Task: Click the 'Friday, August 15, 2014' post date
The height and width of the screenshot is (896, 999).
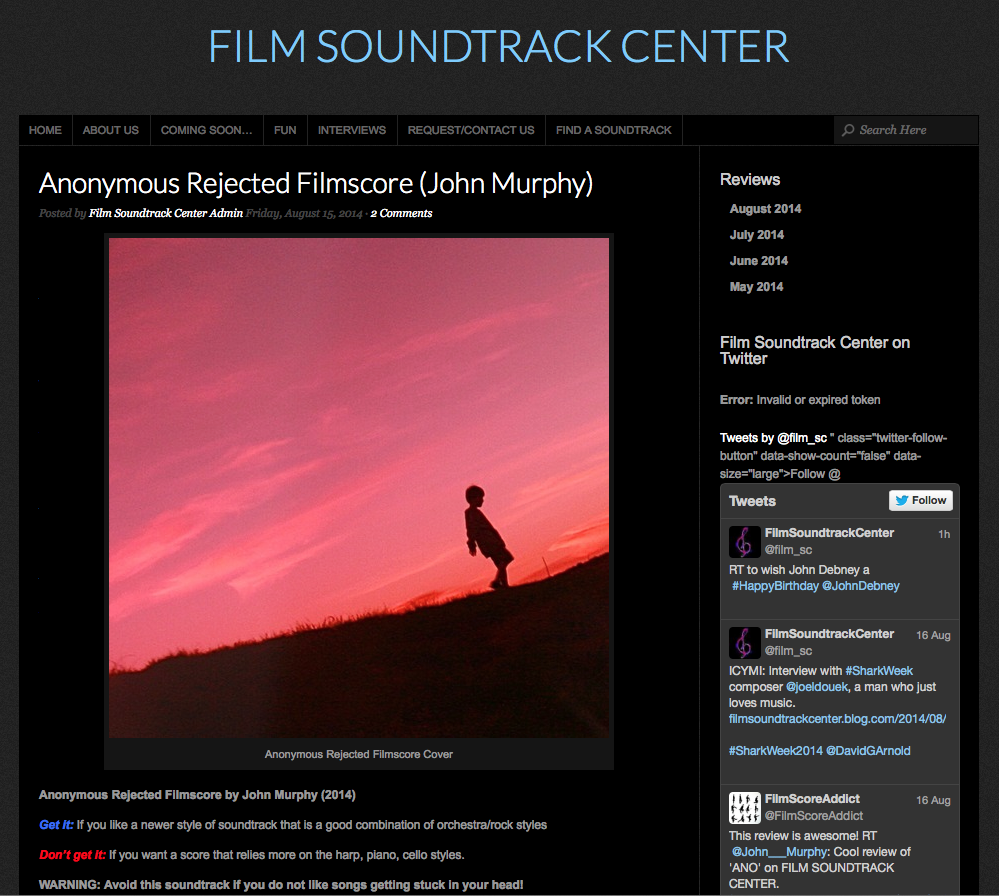Action: (x=304, y=213)
